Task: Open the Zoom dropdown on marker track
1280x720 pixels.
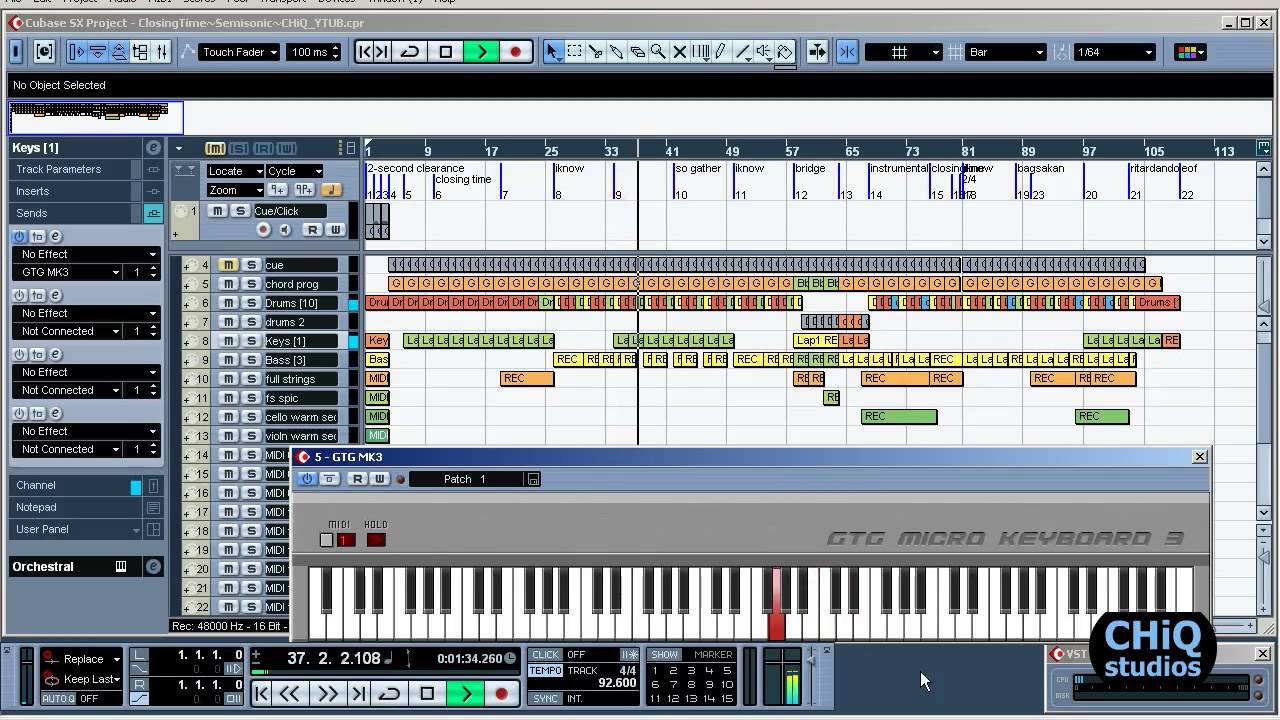Action: tap(235, 190)
